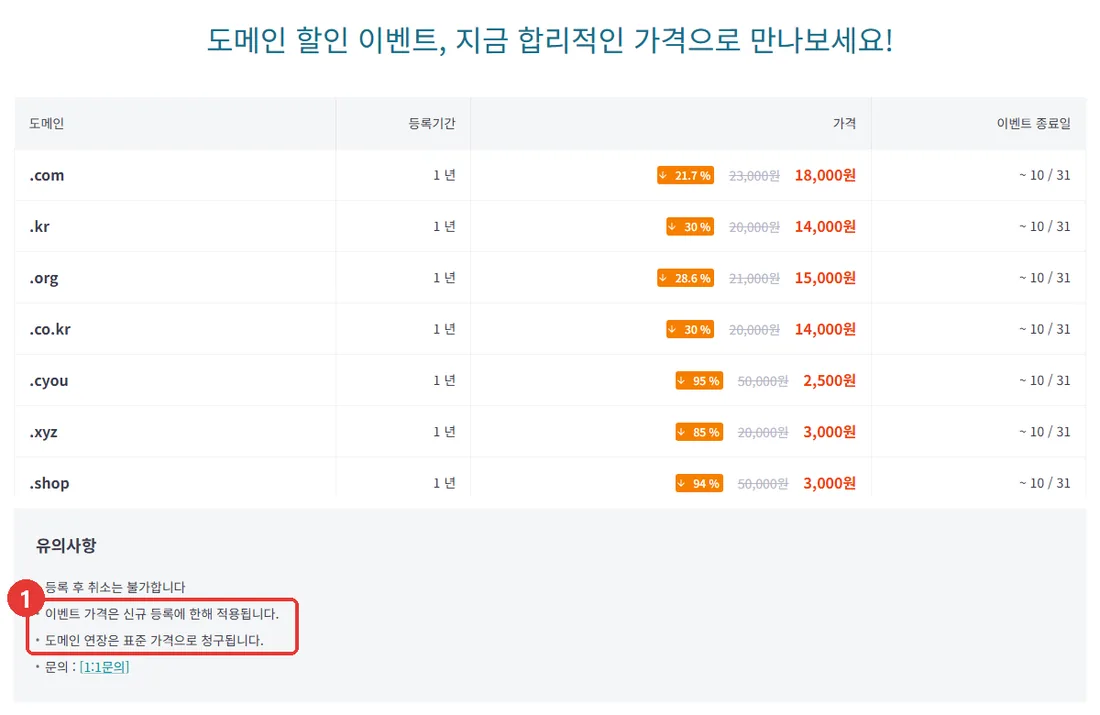Click the 도메인 연장은 표준 가격으로 notice
Image resolution: width=1100 pixels, height=715 pixels.
click(154, 640)
